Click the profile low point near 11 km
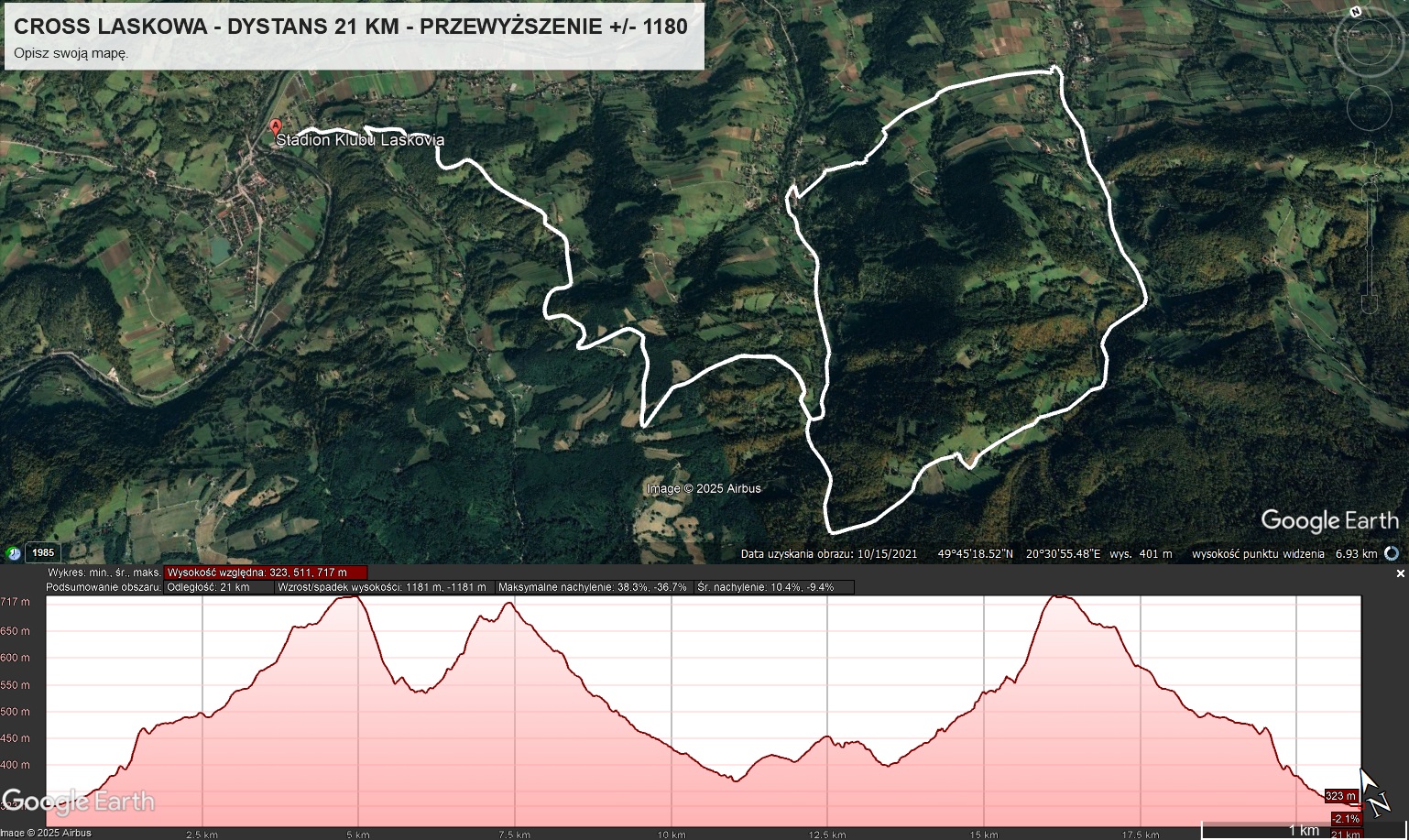 736,780
